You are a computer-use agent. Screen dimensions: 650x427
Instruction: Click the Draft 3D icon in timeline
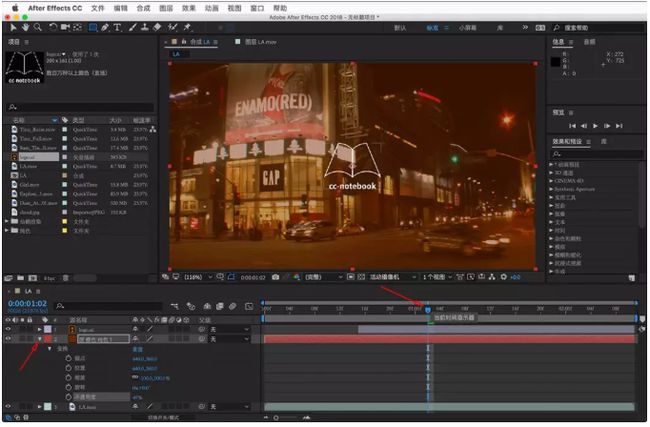[x=191, y=307]
